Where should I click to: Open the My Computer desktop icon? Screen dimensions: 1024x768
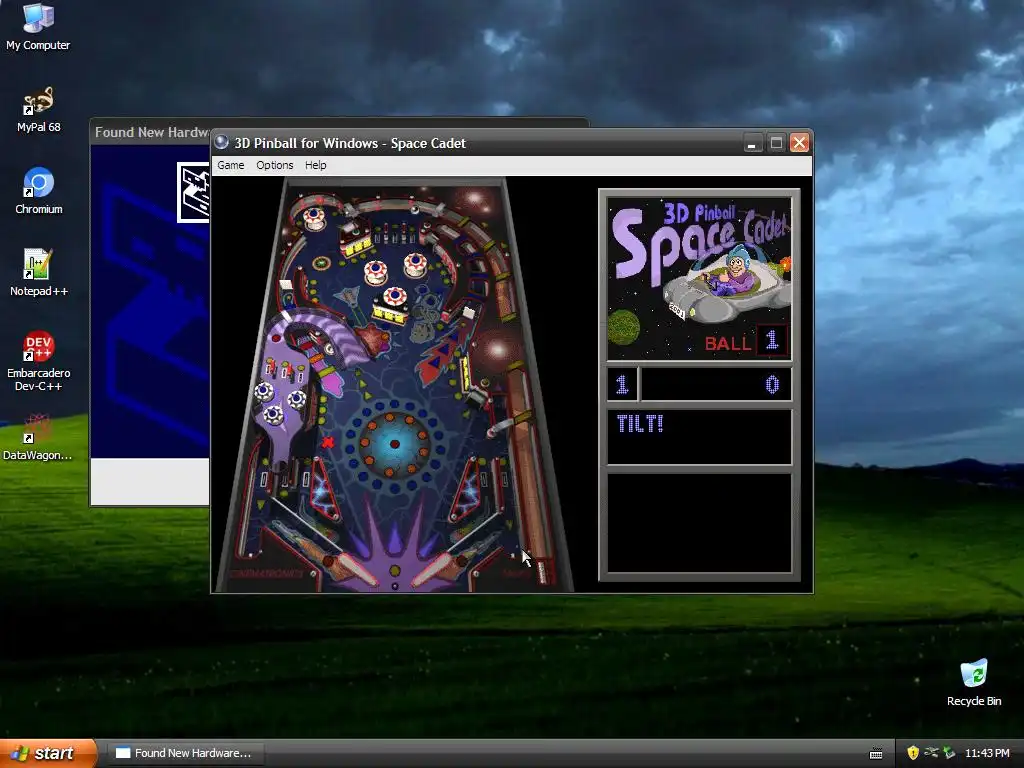click(38, 27)
